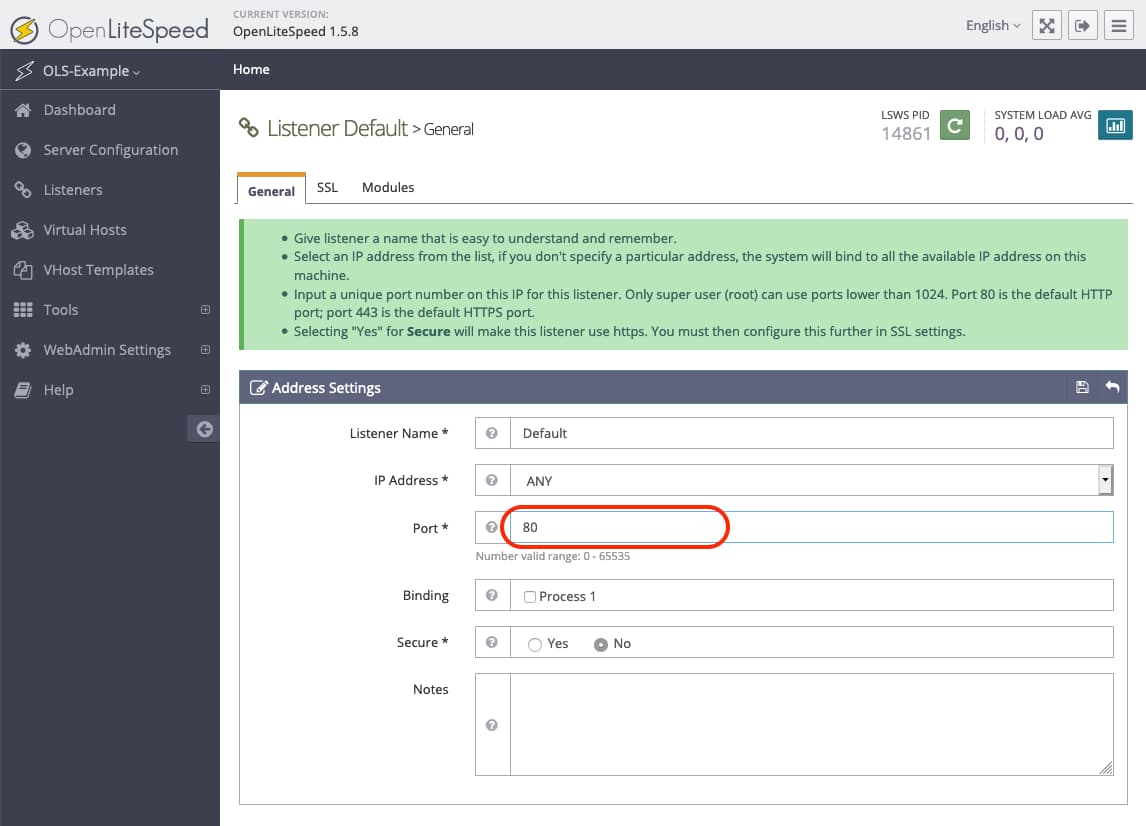Screen dimensions: 1146x826
Task: Switch to the Modules tab
Action: (388, 188)
